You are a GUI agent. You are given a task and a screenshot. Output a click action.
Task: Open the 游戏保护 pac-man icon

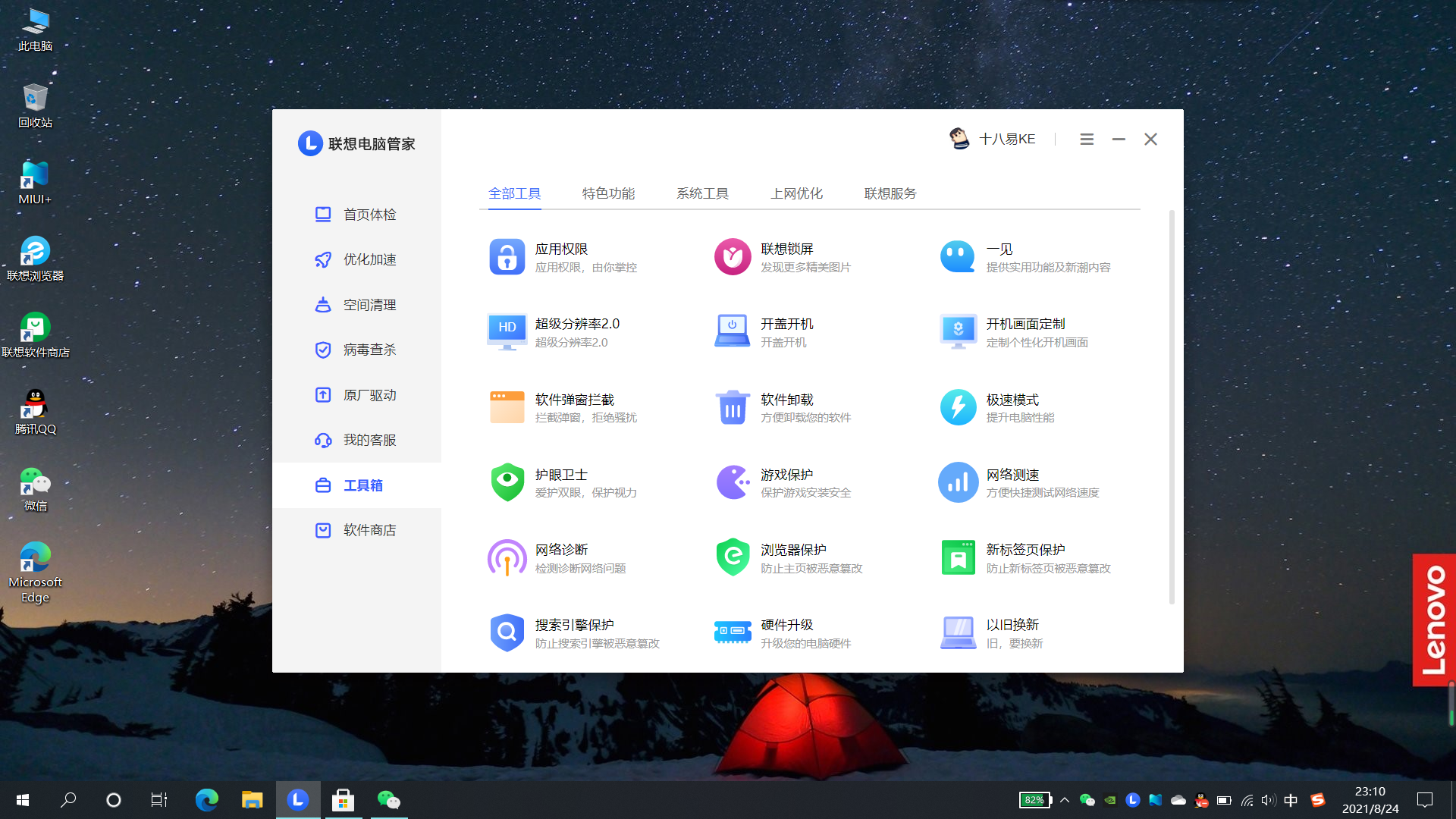coord(733,482)
